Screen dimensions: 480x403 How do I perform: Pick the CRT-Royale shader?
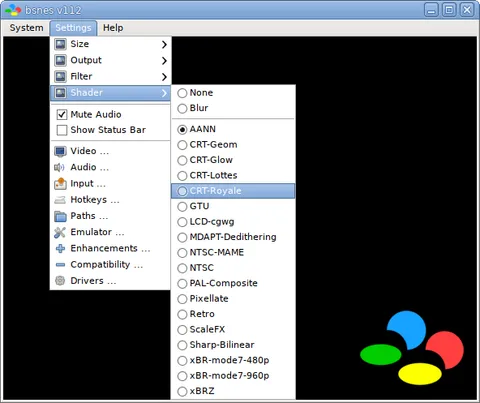[233, 191]
